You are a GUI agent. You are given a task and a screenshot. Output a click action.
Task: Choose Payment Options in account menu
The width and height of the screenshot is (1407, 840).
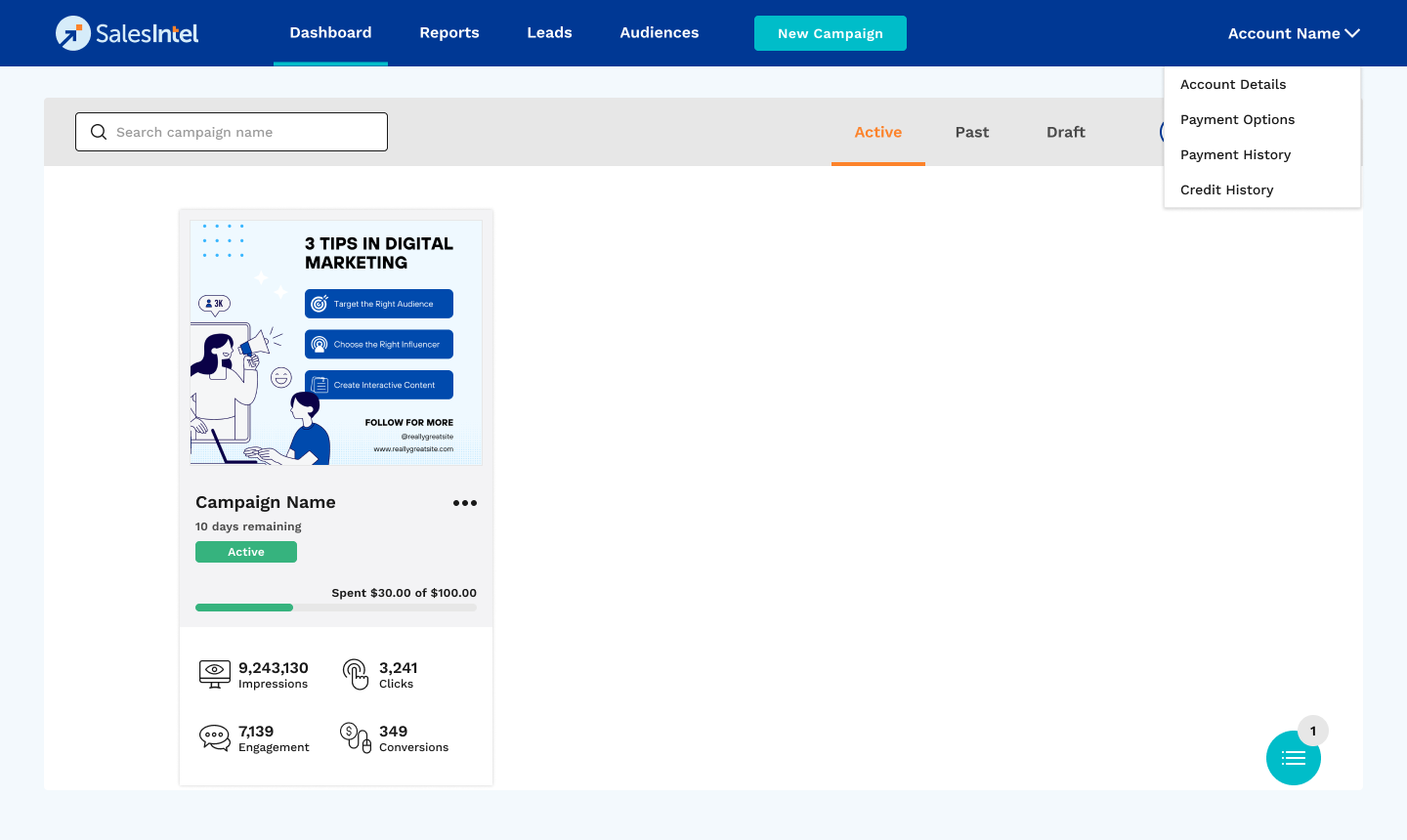[x=1237, y=120]
